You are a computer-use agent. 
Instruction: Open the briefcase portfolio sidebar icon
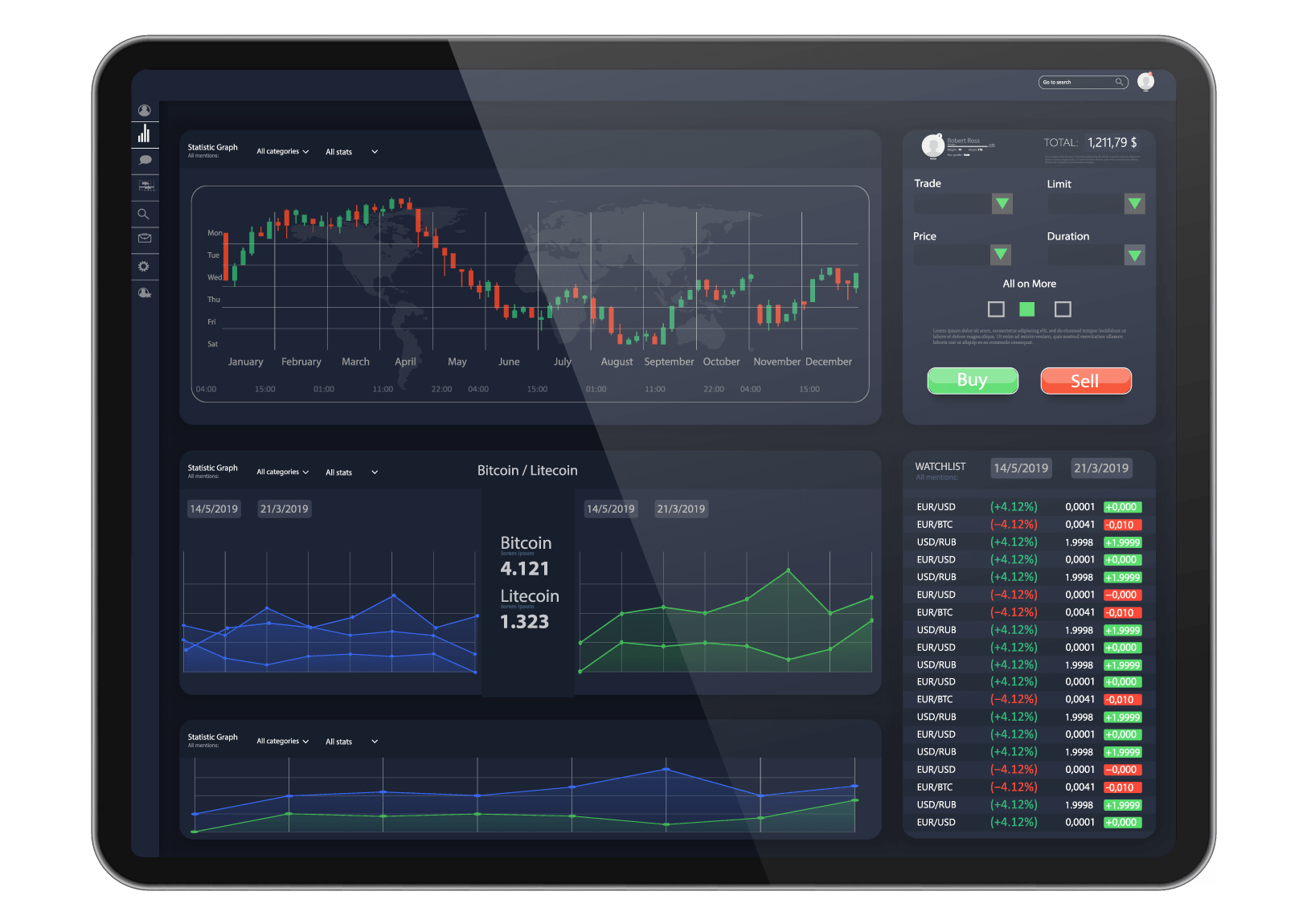point(145,238)
